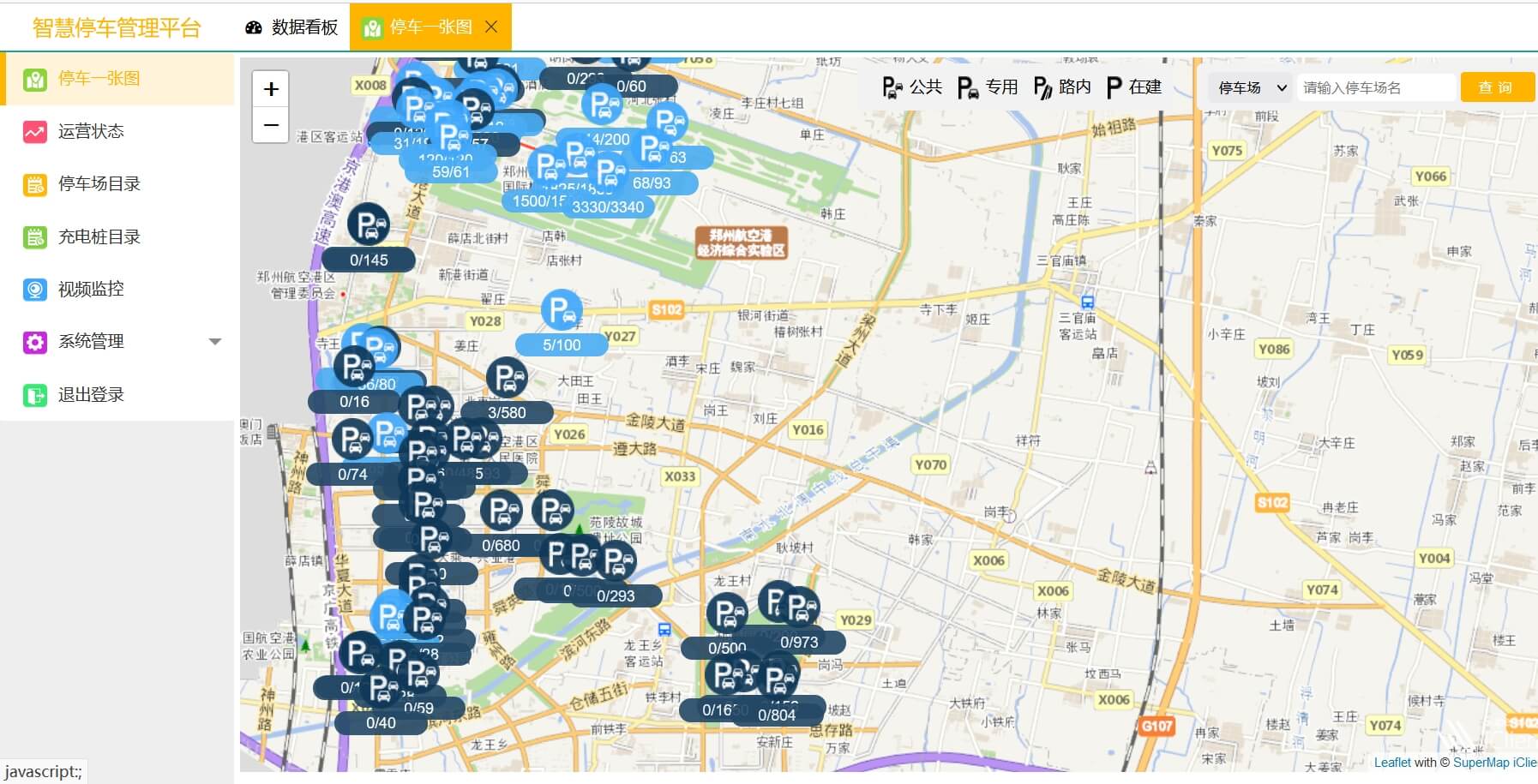Select parking marker above the 0/500 label
The height and width of the screenshot is (784, 1538).
pos(727,613)
